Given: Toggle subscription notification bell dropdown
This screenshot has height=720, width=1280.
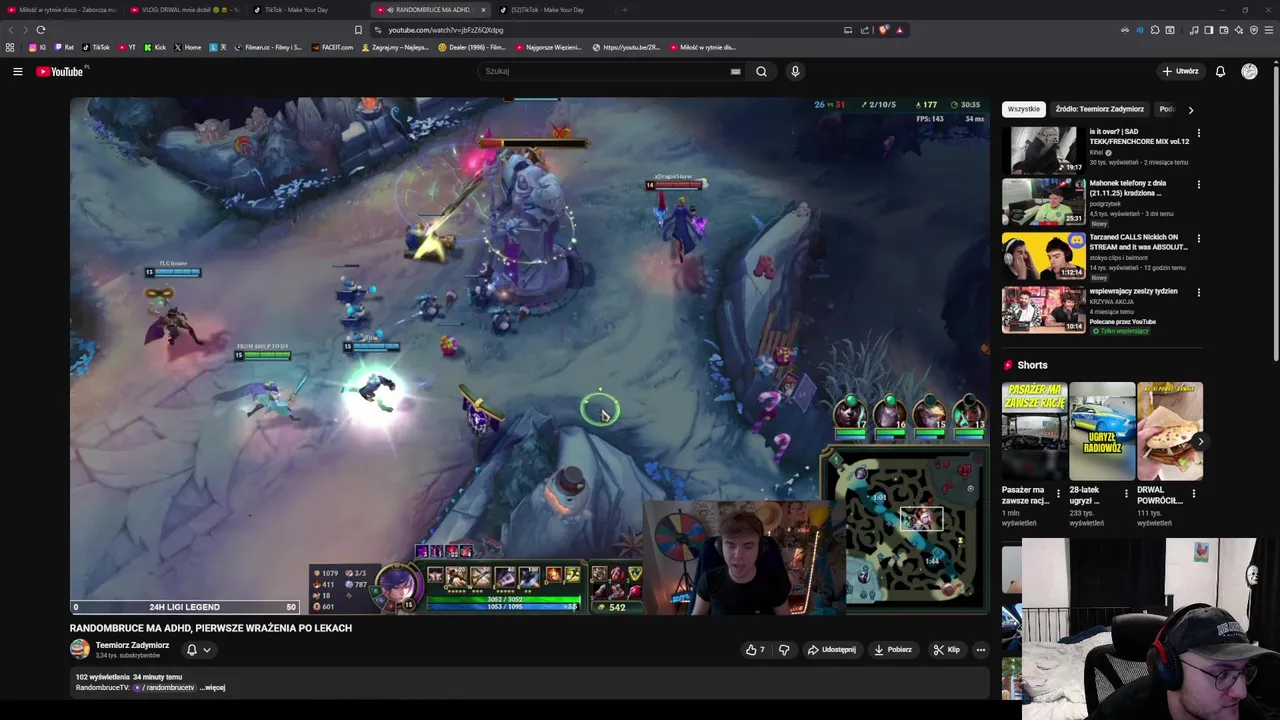Looking at the screenshot, I should [x=198, y=650].
